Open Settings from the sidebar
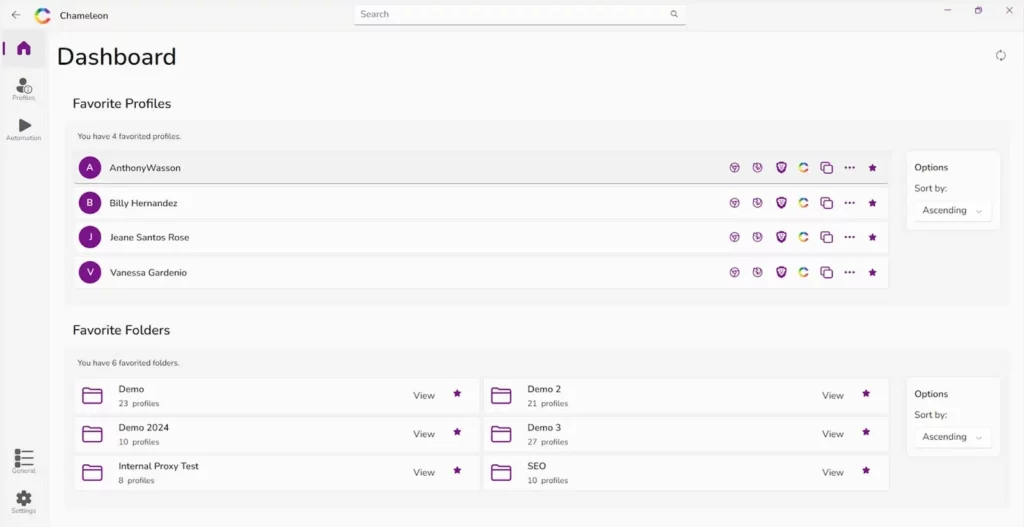Viewport: 1024px width, 527px height. 24,501
